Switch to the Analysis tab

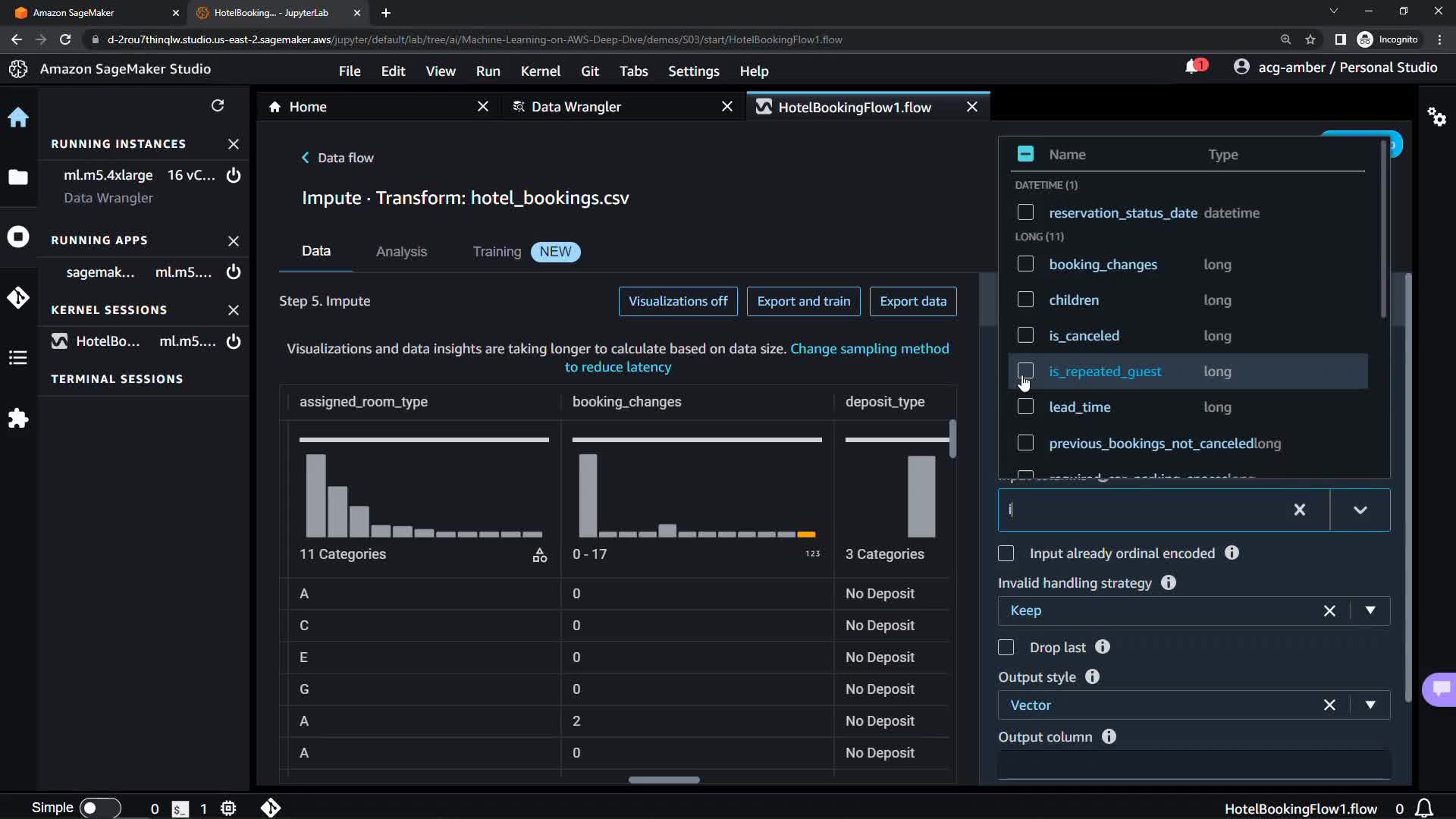(x=401, y=252)
